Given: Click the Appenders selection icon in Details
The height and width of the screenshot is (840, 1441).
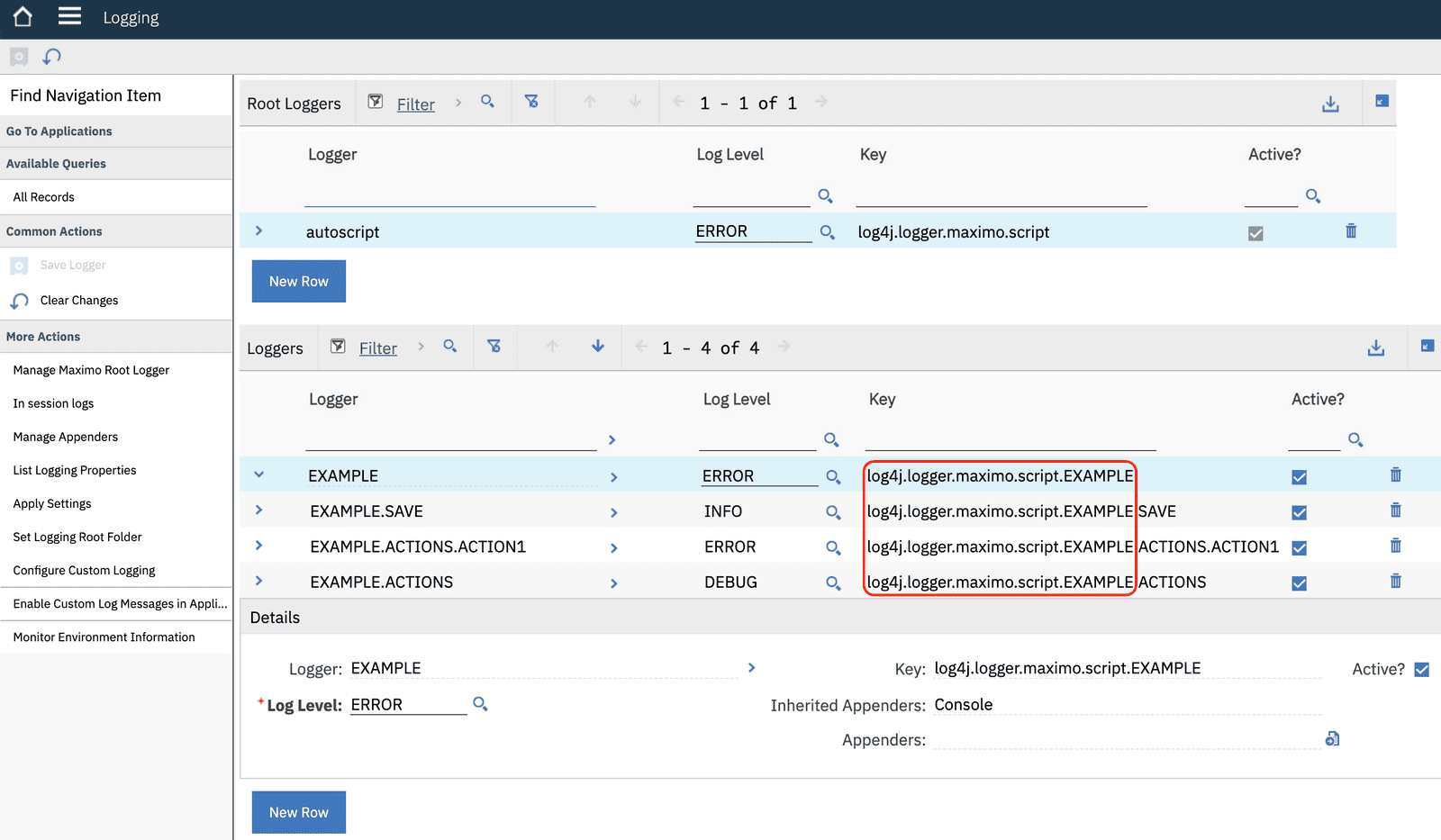Looking at the screenshot, I should coord(1332,738).
